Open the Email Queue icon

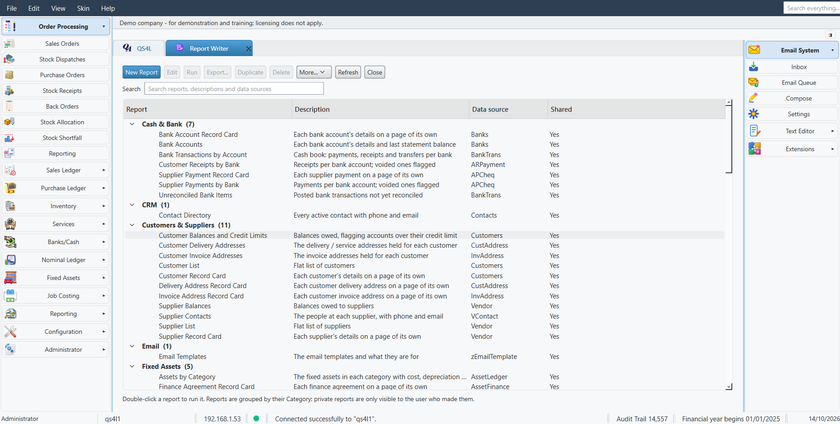754,83
